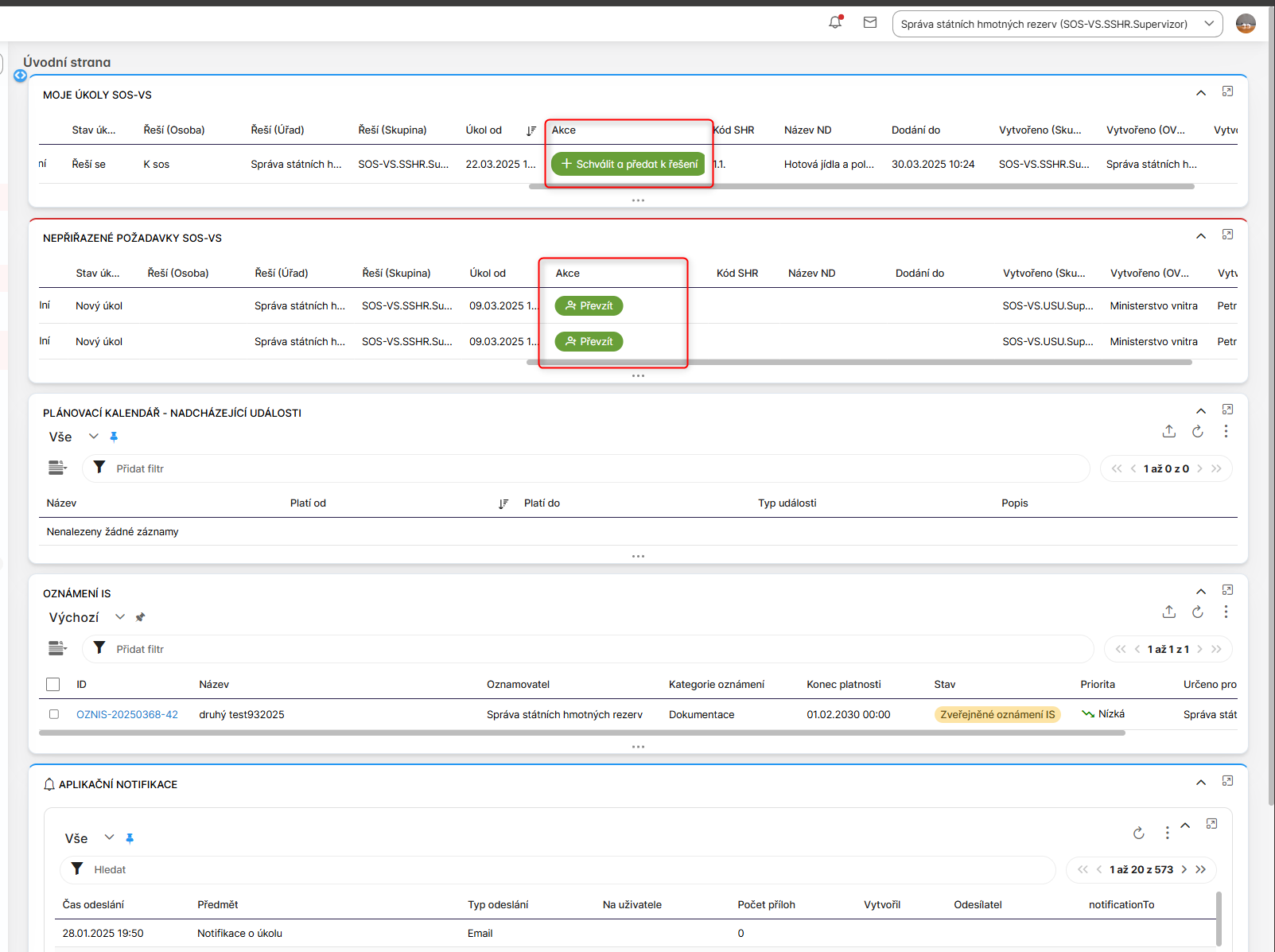
Task: Open the organization role dropdown
Action: [1057, 24]
